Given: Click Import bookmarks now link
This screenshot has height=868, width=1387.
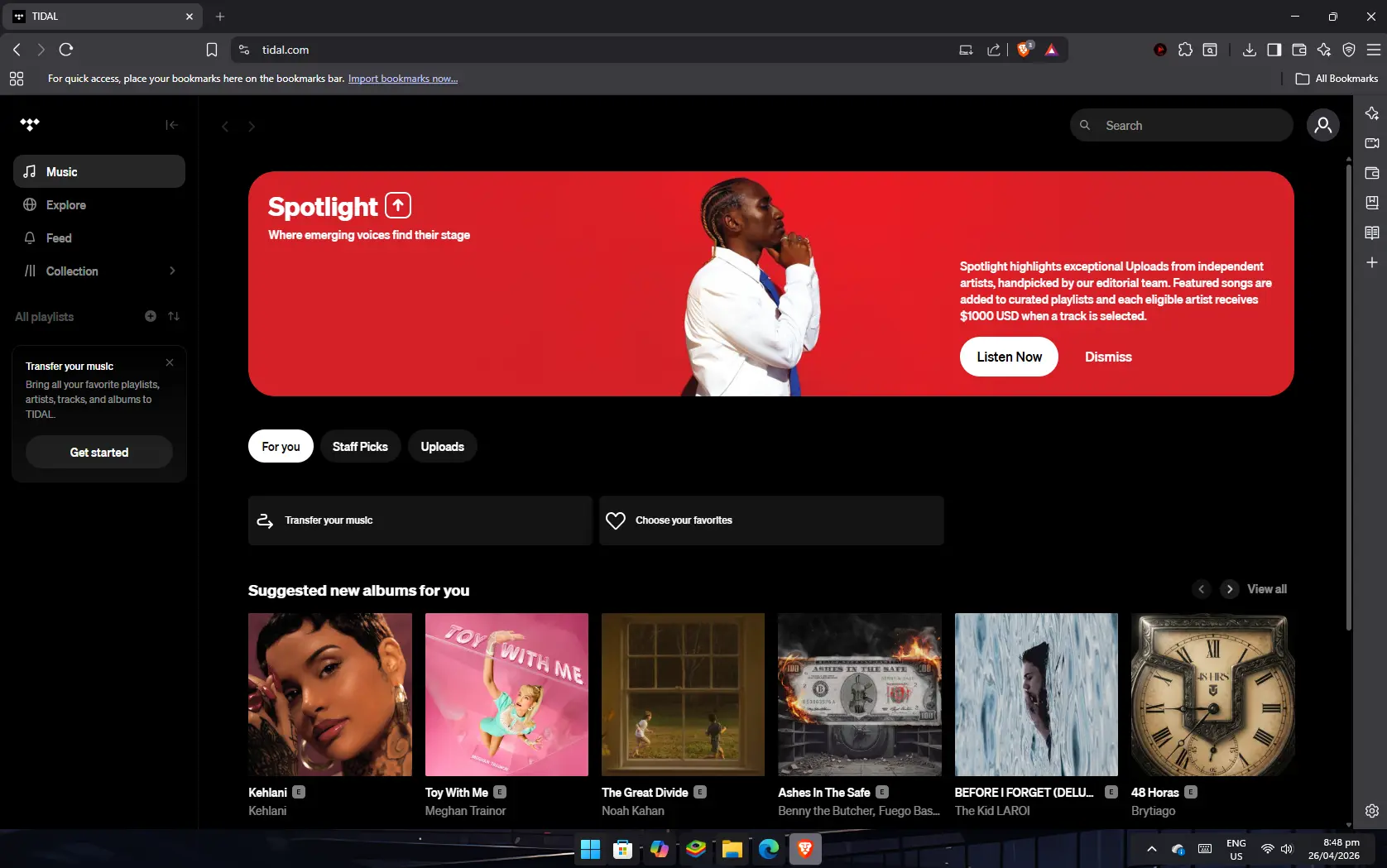Looking at the screenshot, I should click(403, 79).
